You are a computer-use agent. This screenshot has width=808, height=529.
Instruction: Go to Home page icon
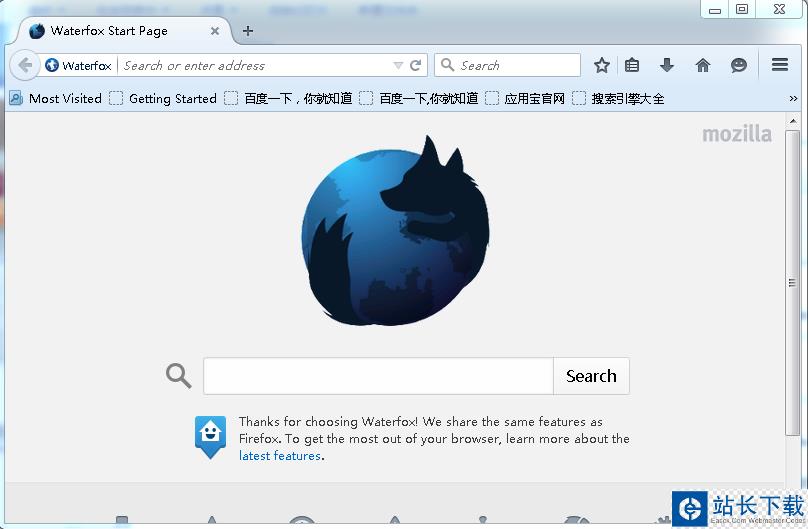[x=703, y=65]
